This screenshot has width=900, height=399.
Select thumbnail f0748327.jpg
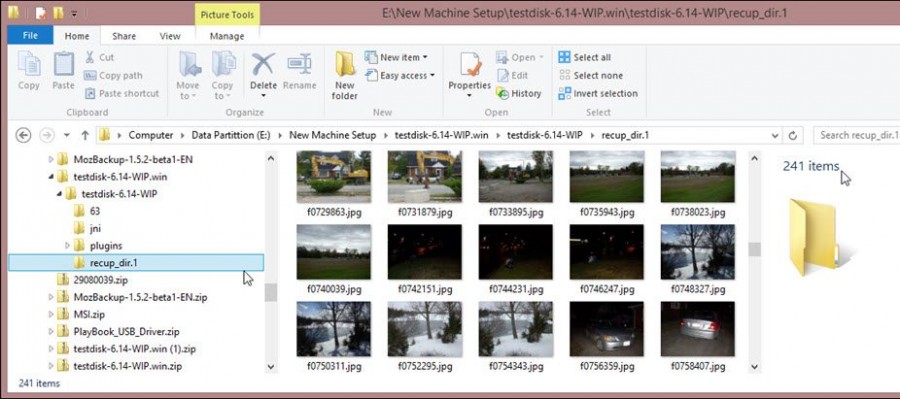click(697, 258)
